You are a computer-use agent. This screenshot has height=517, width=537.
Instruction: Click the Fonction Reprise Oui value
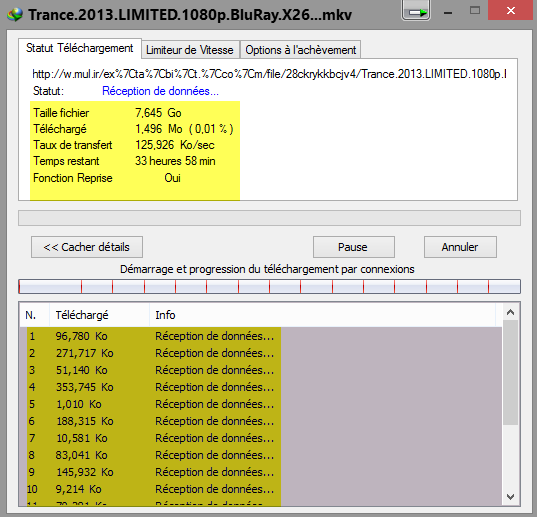point(172,178)
